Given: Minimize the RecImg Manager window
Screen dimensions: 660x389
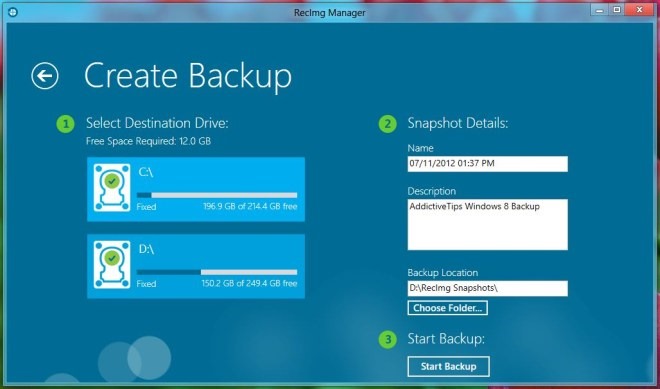Looking at the screenshot, I should coord(599,10).
